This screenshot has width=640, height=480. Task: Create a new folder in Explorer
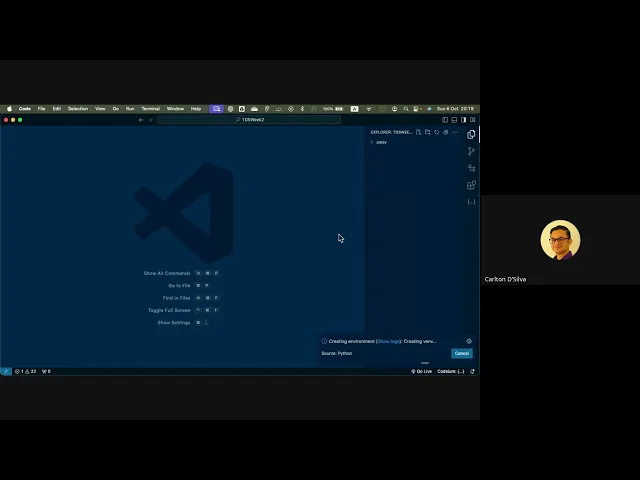[x=427, y=132]
